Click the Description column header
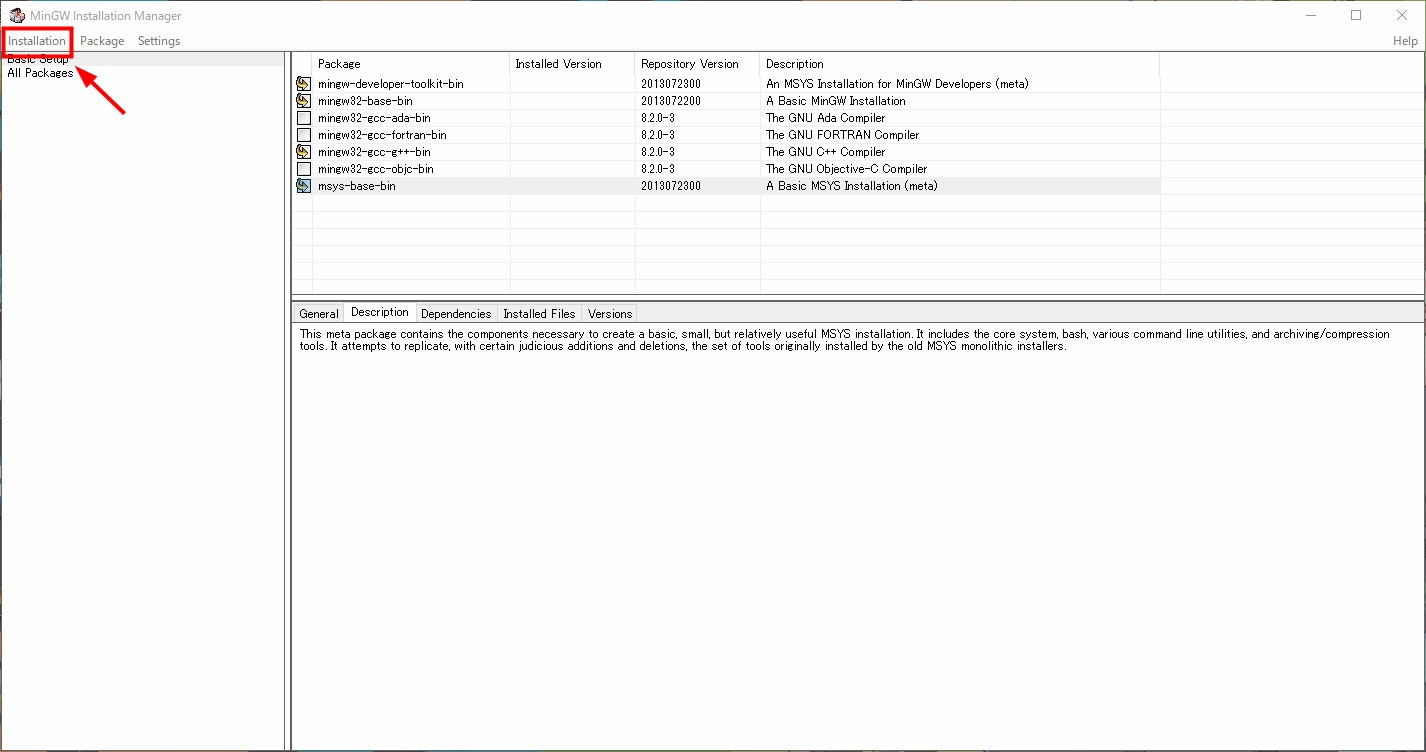The image size is (1426, 752). pyautogui.click(x=959, y=64)
